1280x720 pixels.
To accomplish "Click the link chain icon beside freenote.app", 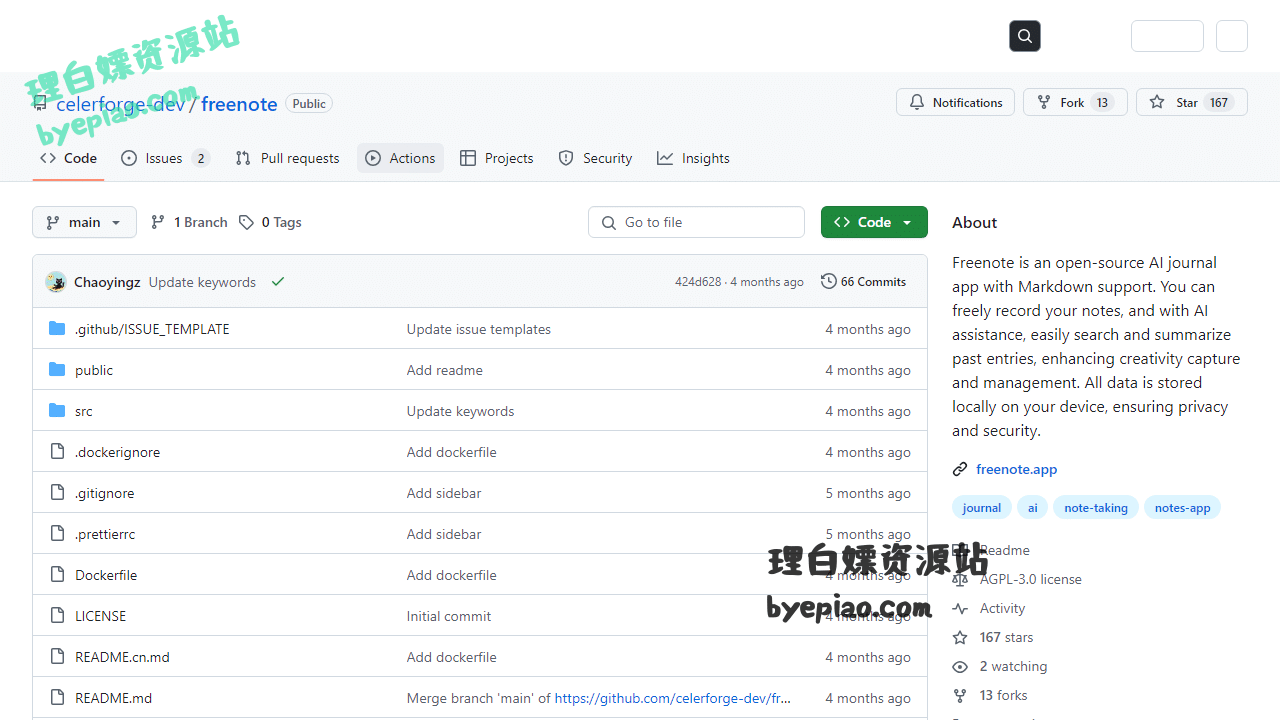I will 960,469.
